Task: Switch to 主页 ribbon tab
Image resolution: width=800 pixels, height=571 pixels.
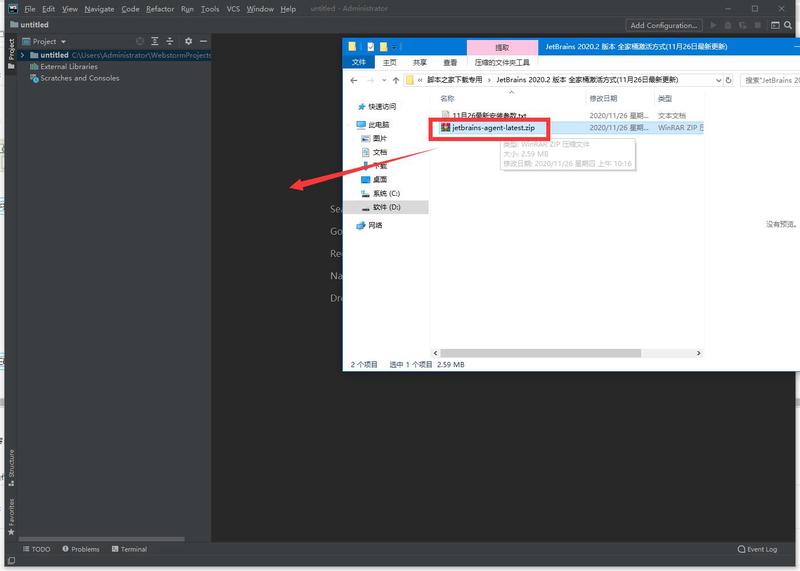Action: [389, 62]
